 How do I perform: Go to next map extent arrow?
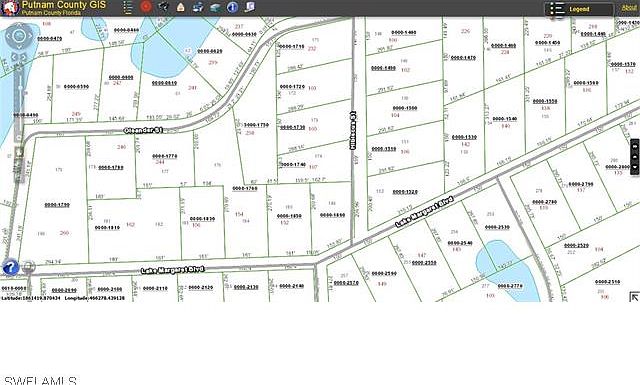[24, 57]
